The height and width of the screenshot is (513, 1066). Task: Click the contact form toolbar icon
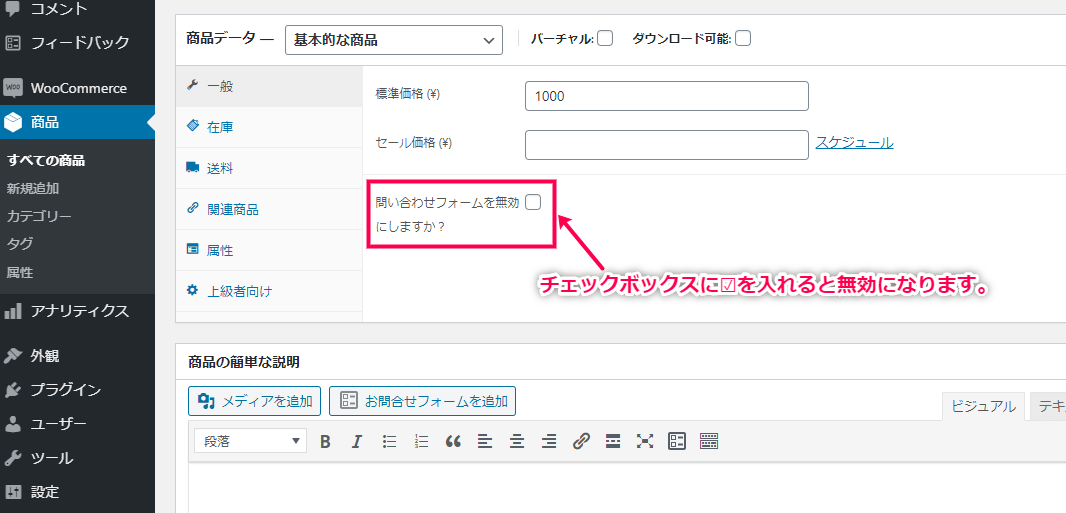click(676, 442)
